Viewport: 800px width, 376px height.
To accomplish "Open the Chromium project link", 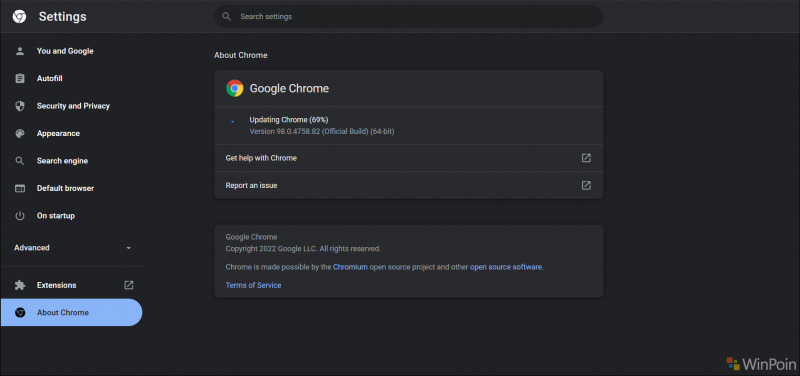I will [350, 267].
